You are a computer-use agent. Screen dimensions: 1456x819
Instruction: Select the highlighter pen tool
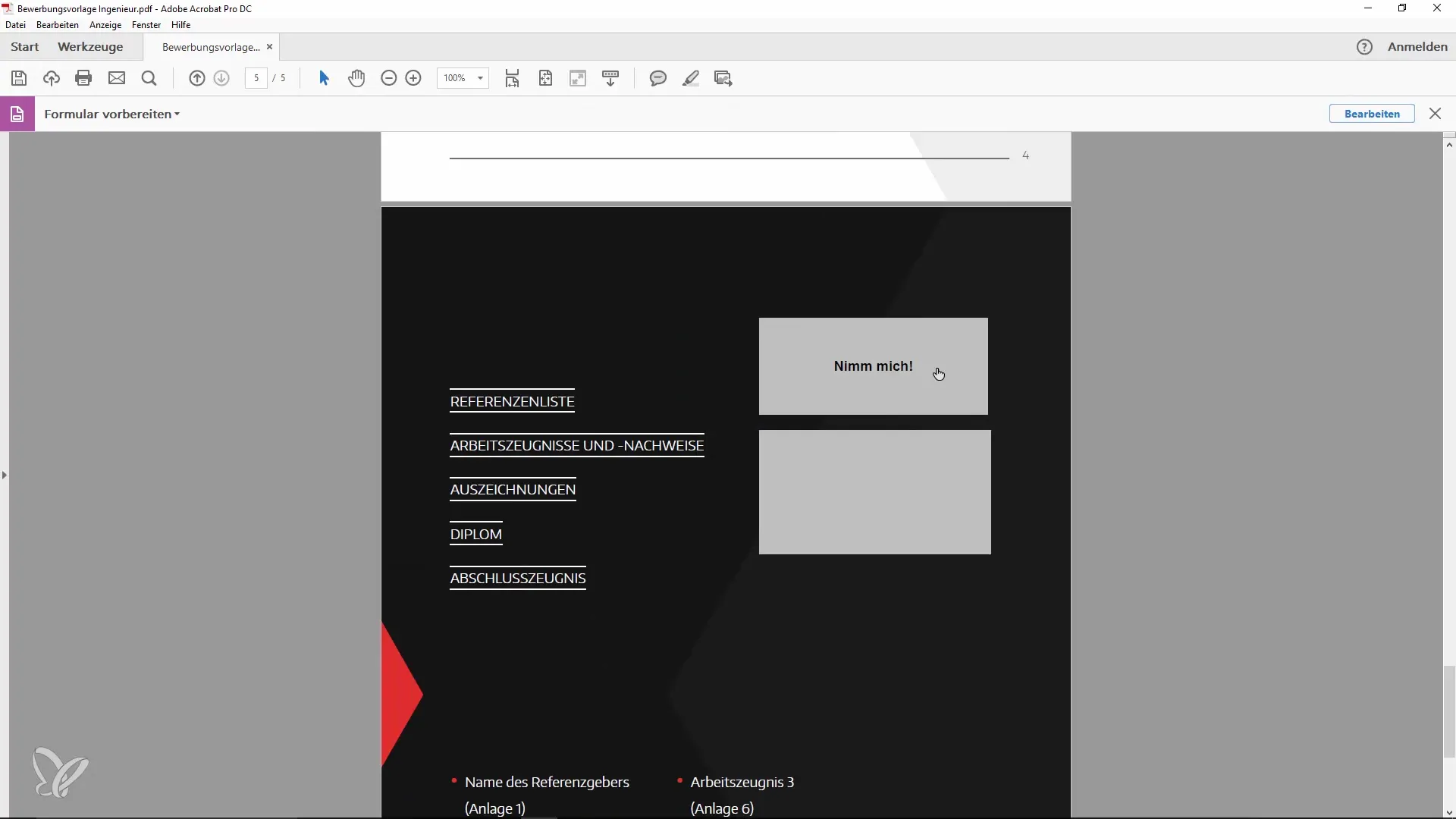691,78
